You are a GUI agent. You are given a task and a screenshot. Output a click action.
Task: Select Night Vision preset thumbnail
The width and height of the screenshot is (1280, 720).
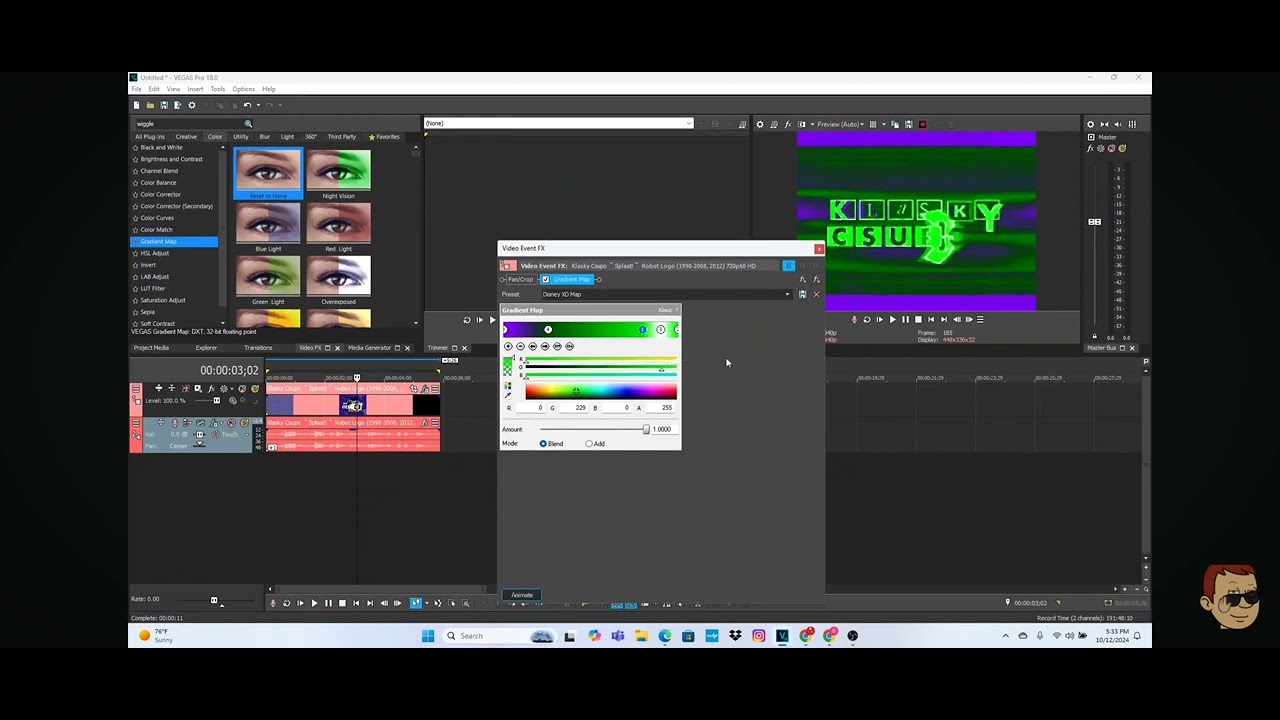click(339, 170)
